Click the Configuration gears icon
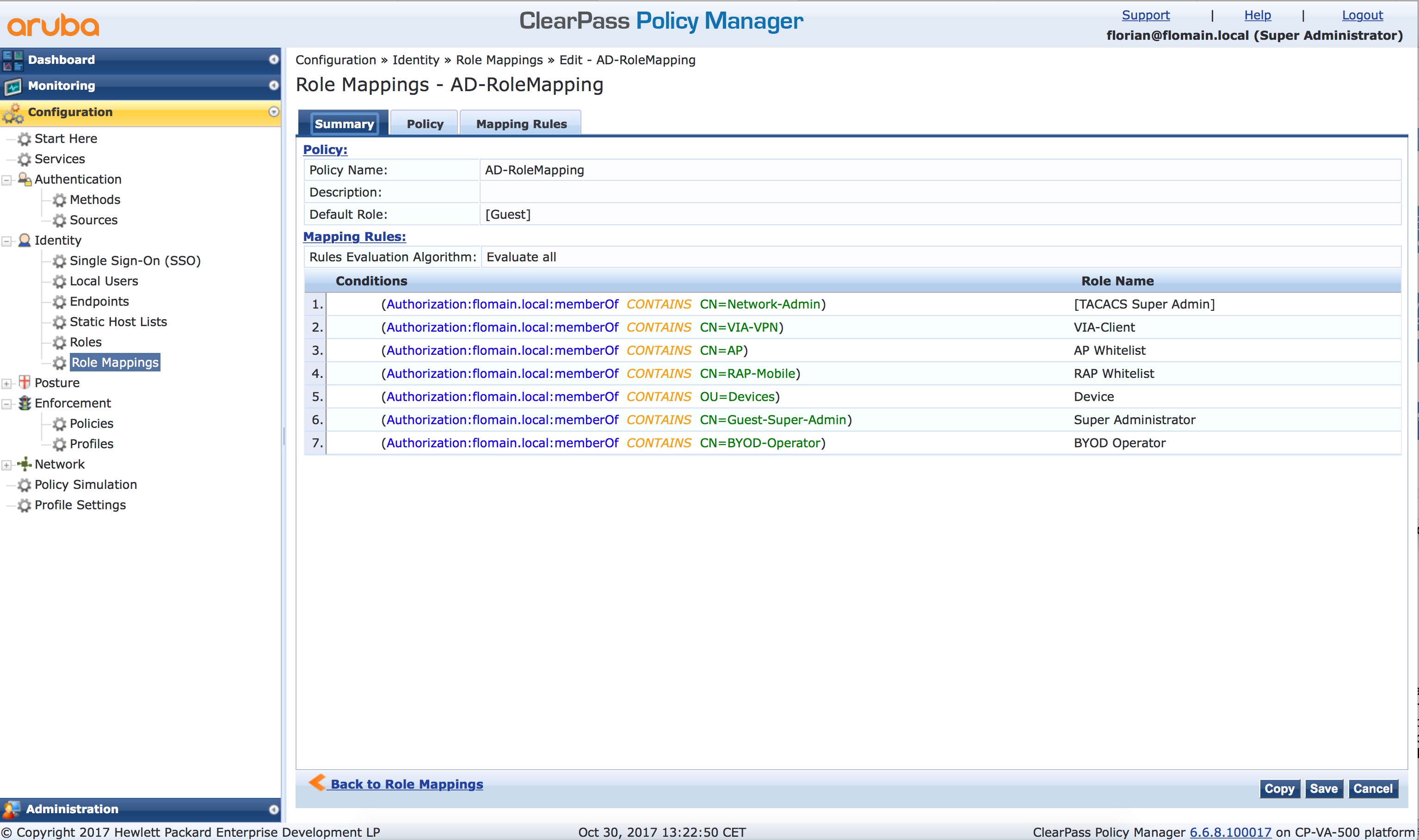Screen dimensions: 1419x840 tap(13, 113)
